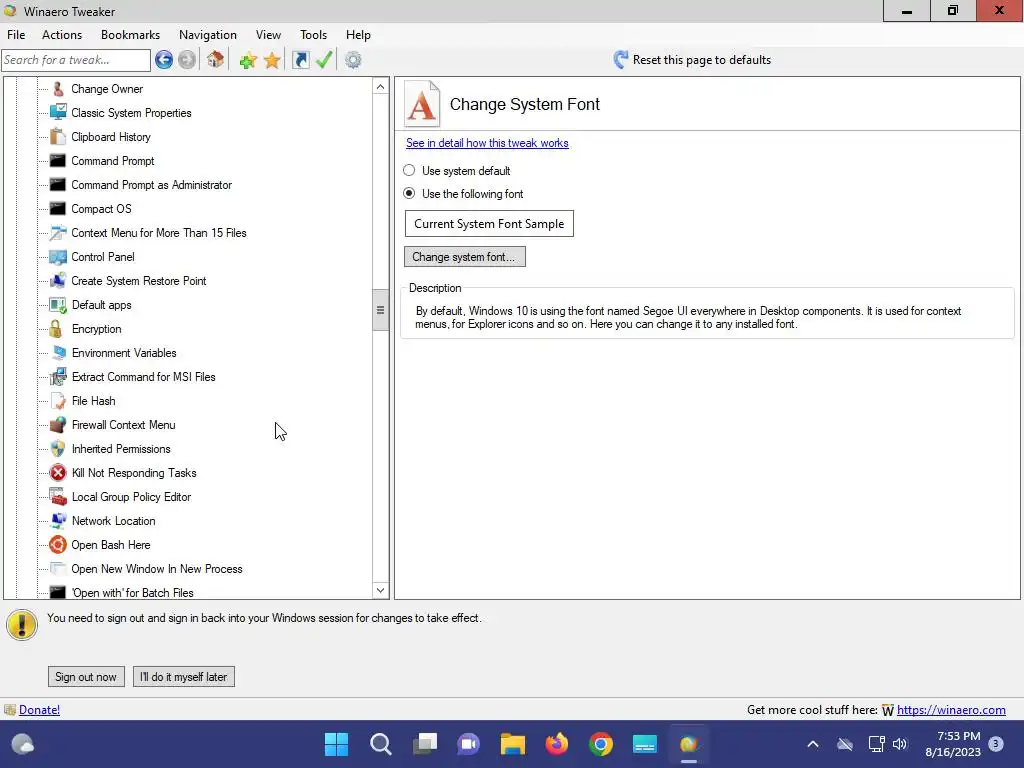This screenshot has width=1024, height=768.
Task: Click the Default apps icon
Action: pos(58,305)
